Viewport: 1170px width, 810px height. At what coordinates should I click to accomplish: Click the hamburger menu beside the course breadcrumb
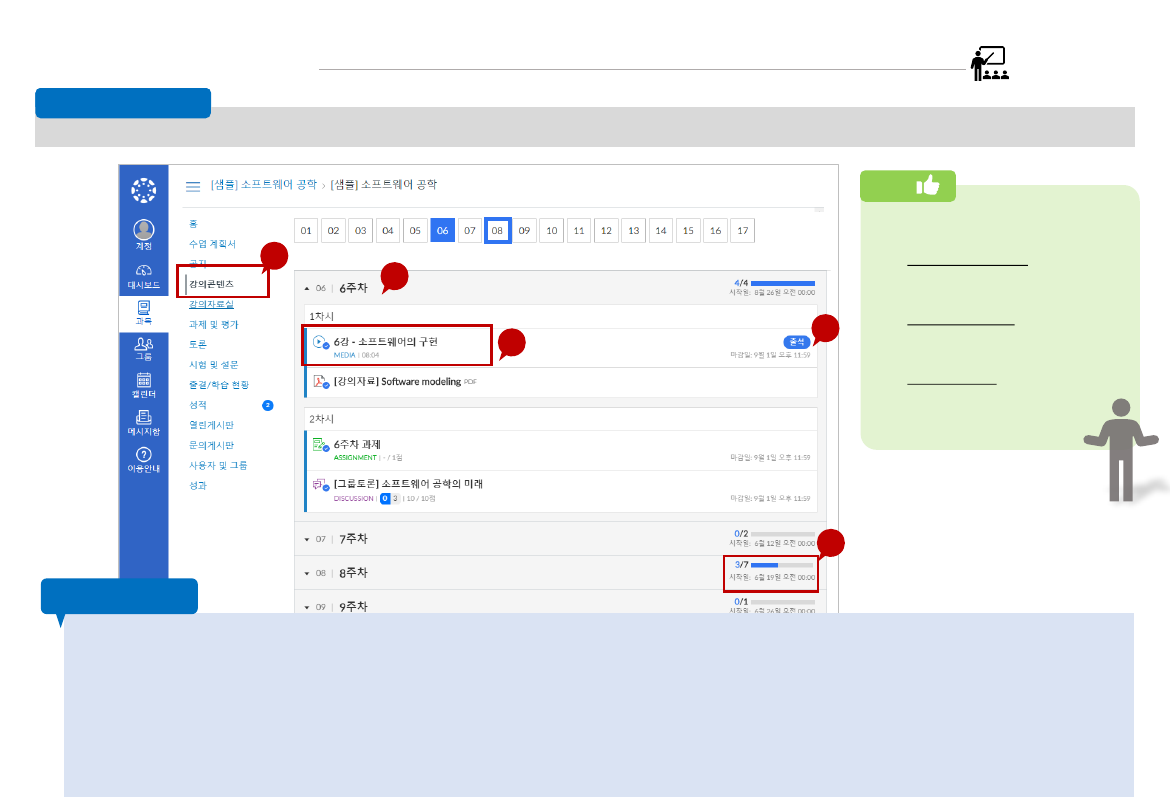[191, 185]
